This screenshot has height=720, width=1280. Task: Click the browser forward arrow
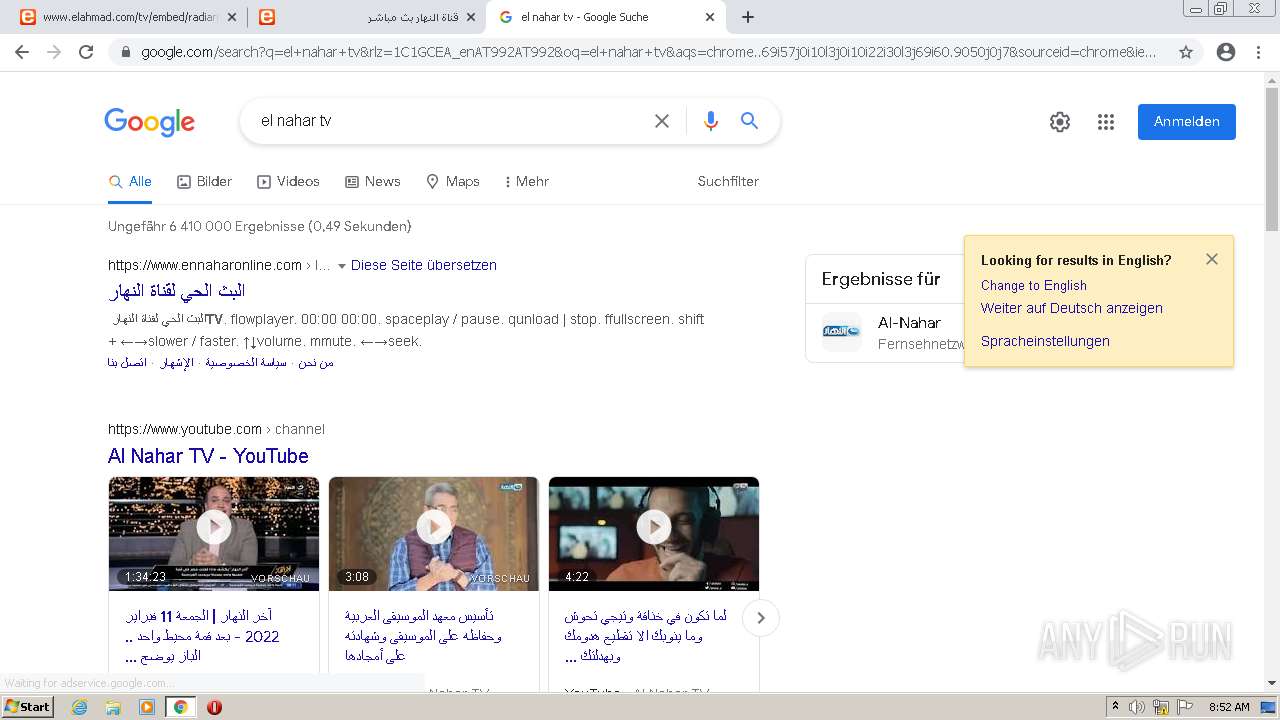54,52
